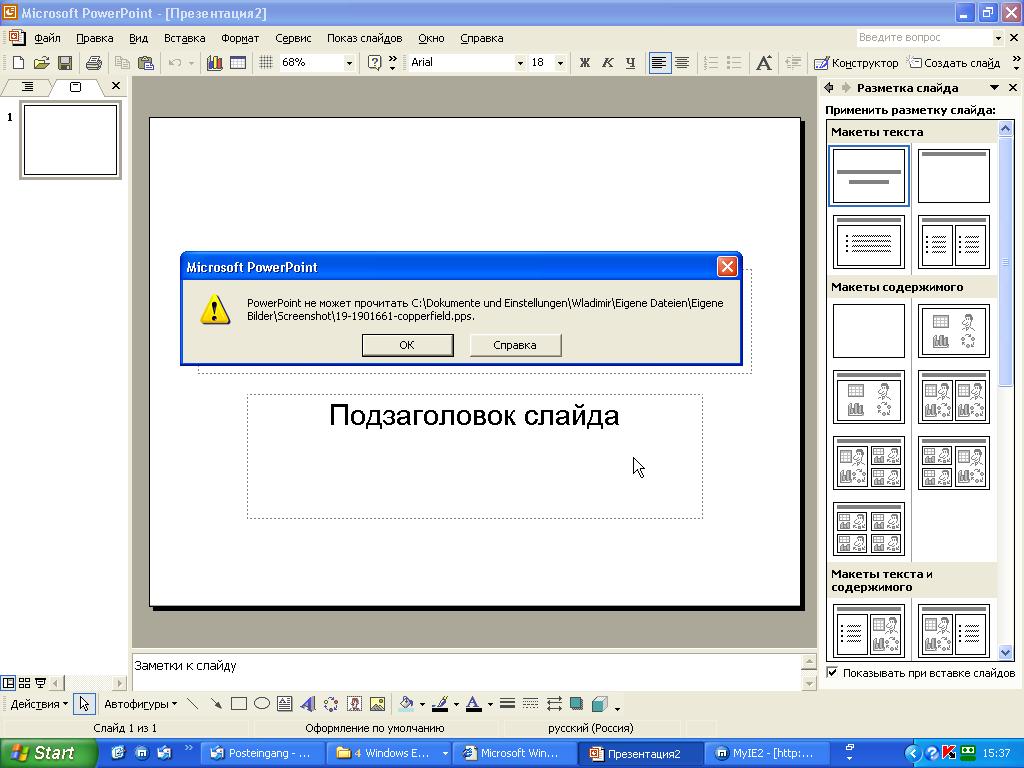Insert clip art from the drawing toolbar
1024x768 pixels.
point(355,703)
